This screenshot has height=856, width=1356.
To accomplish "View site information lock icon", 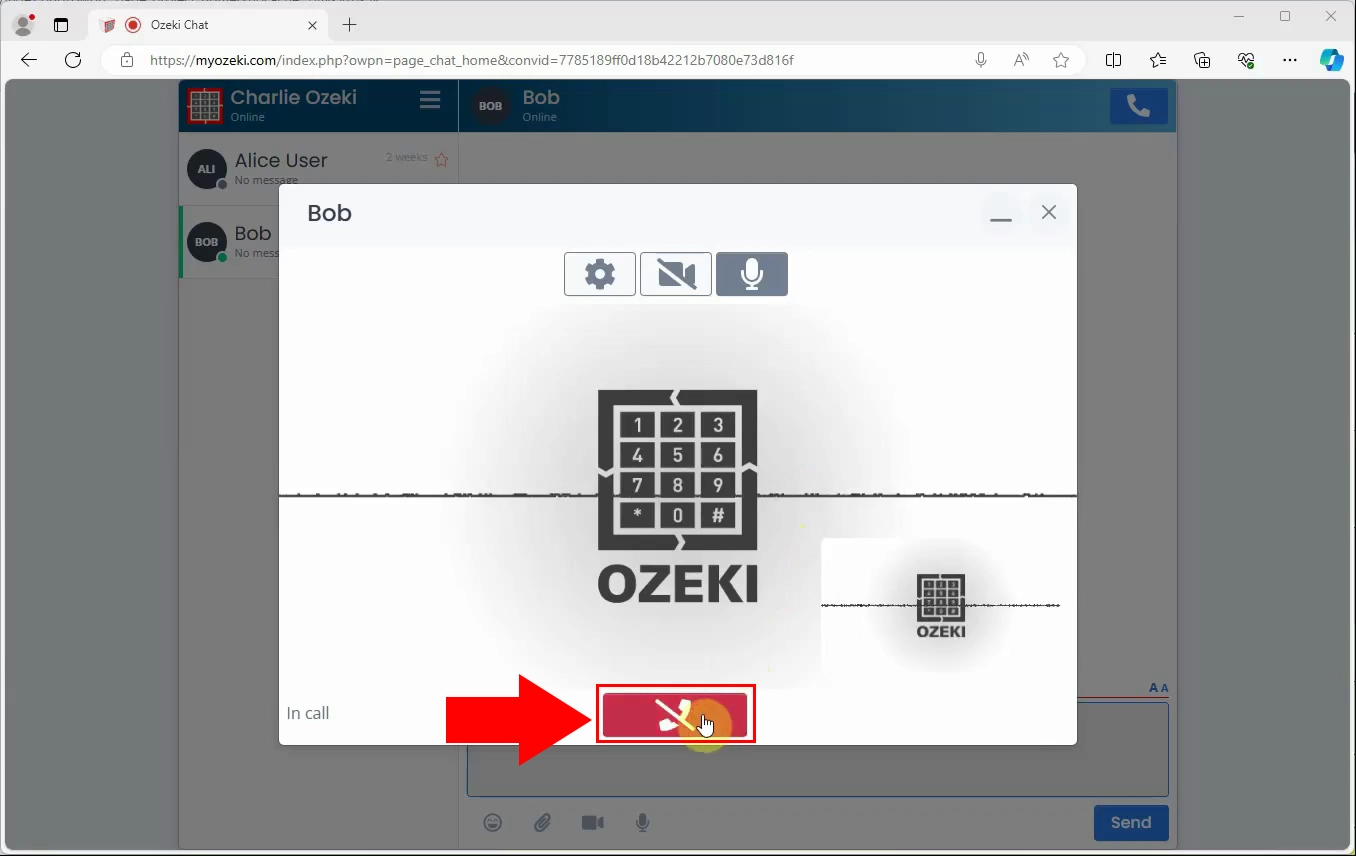I will pyautogui.click(x=127, y=60).
